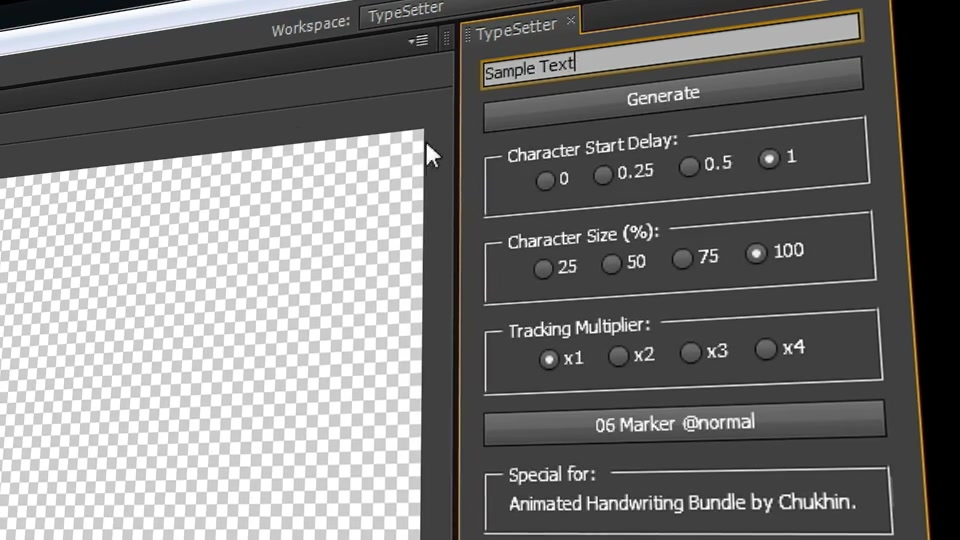Click the Animated Handwriting Bundle by Chukhin text
The width and height of the screenshot is (960, 540).
coord(682,503)
